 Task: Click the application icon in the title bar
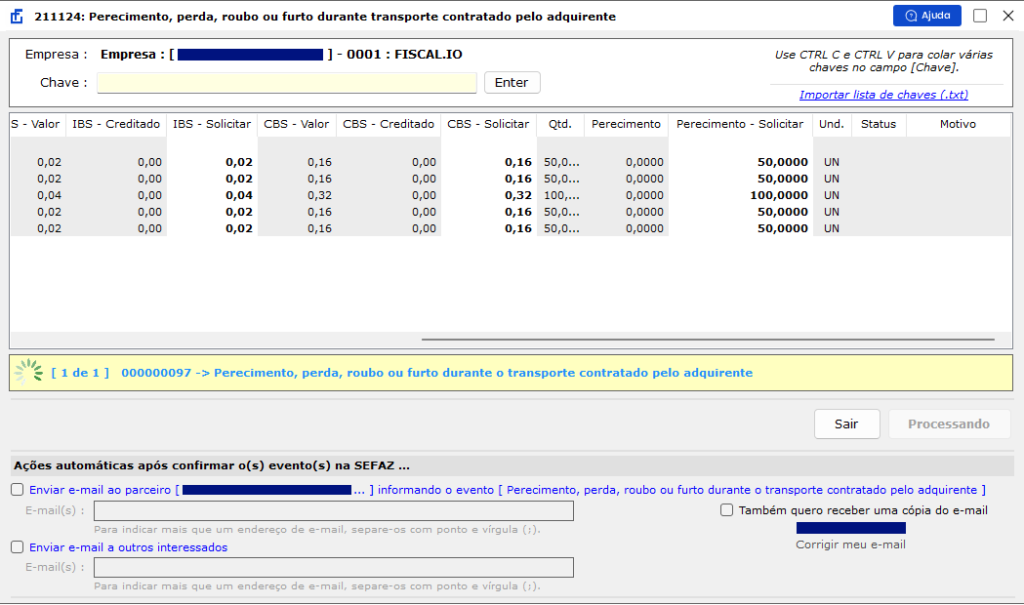pos(17,16)
